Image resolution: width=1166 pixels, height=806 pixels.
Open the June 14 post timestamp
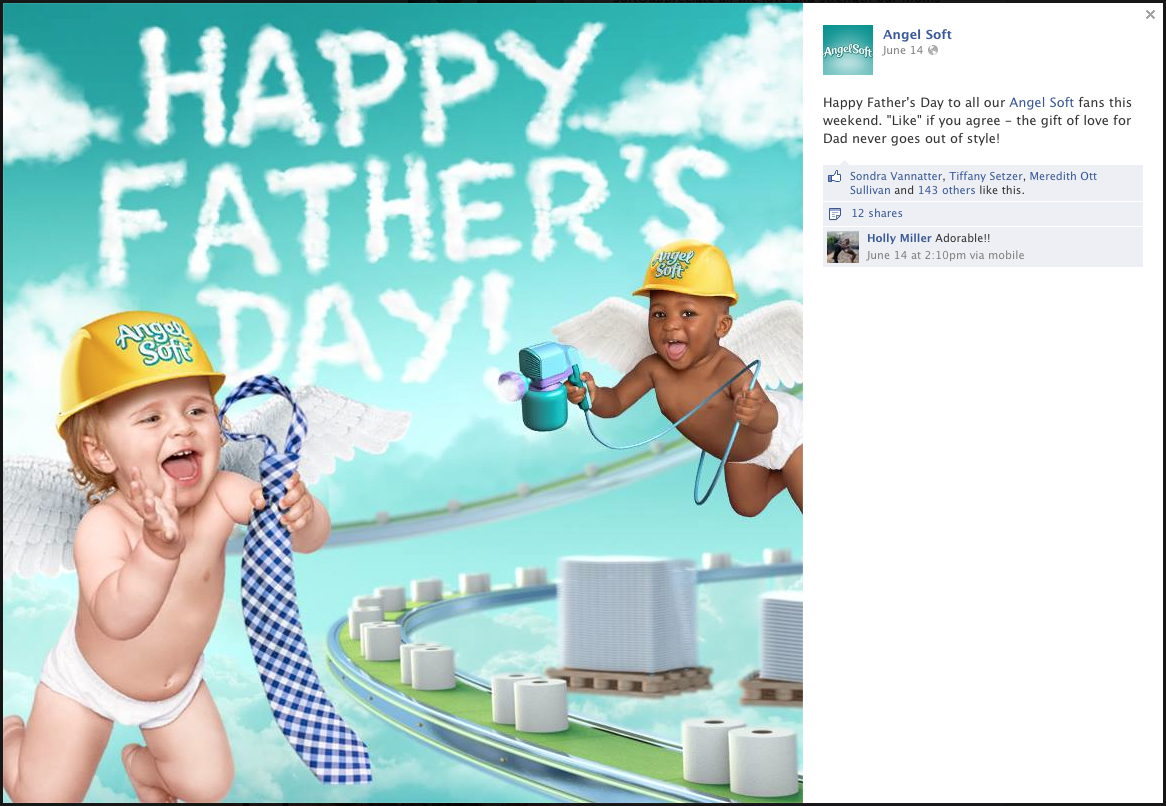click(x=903, y=51)
